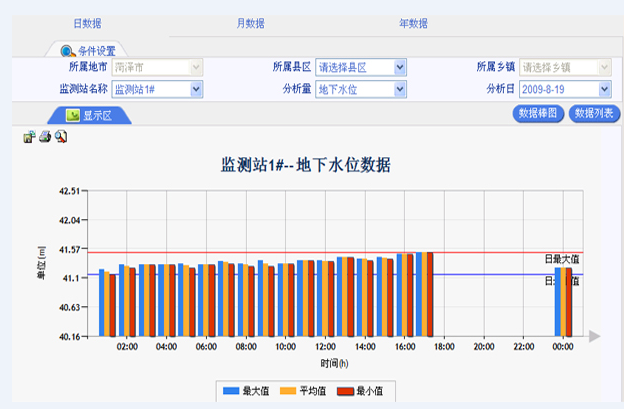Switch to the 年数据 tab
Screen dimensions: 624x409
pyautogui.click(x=413, y=23)
